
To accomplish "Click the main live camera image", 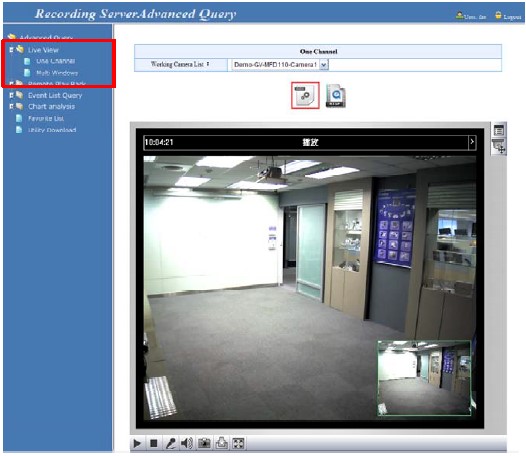I will [310, 288].
